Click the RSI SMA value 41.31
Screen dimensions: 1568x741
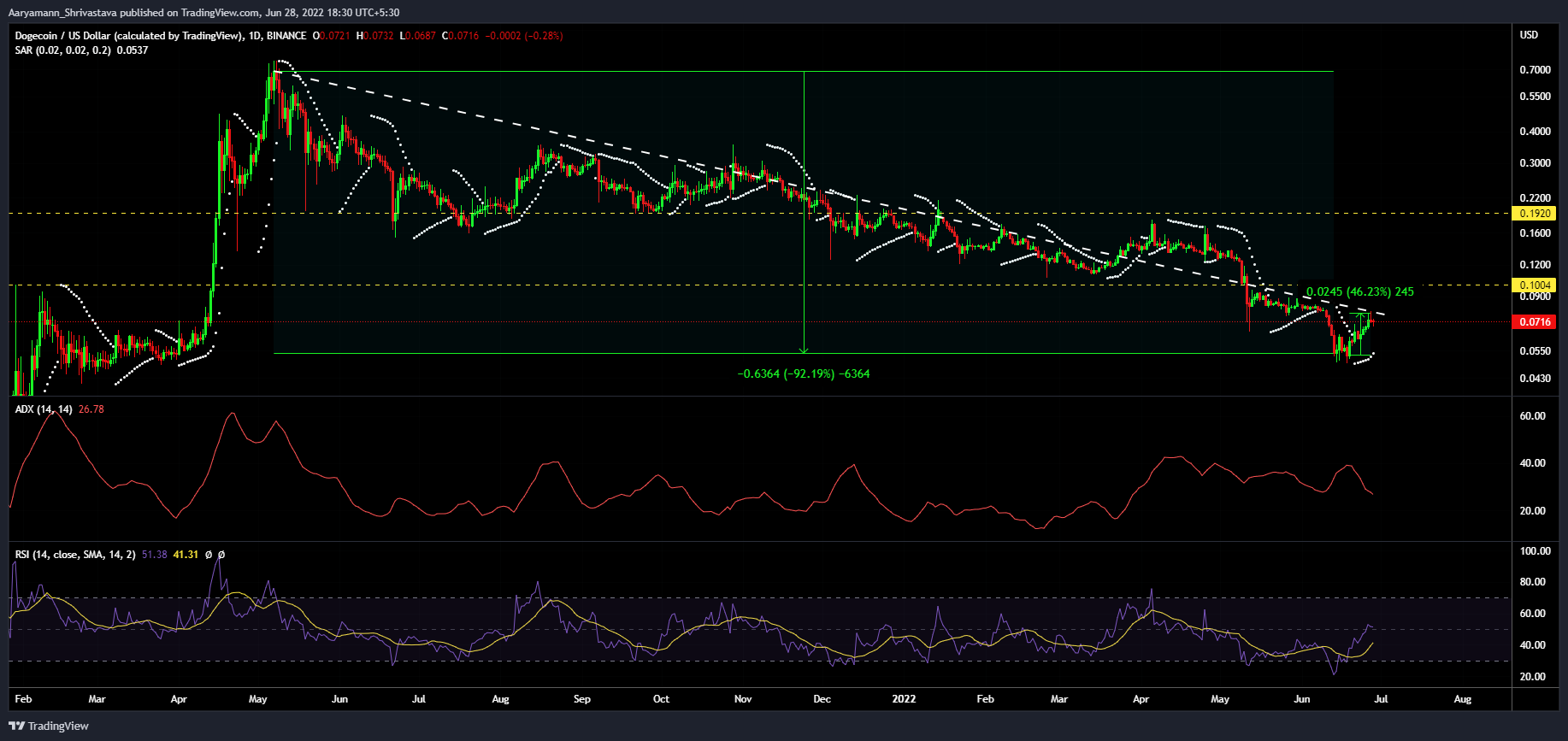pos(186,555)
